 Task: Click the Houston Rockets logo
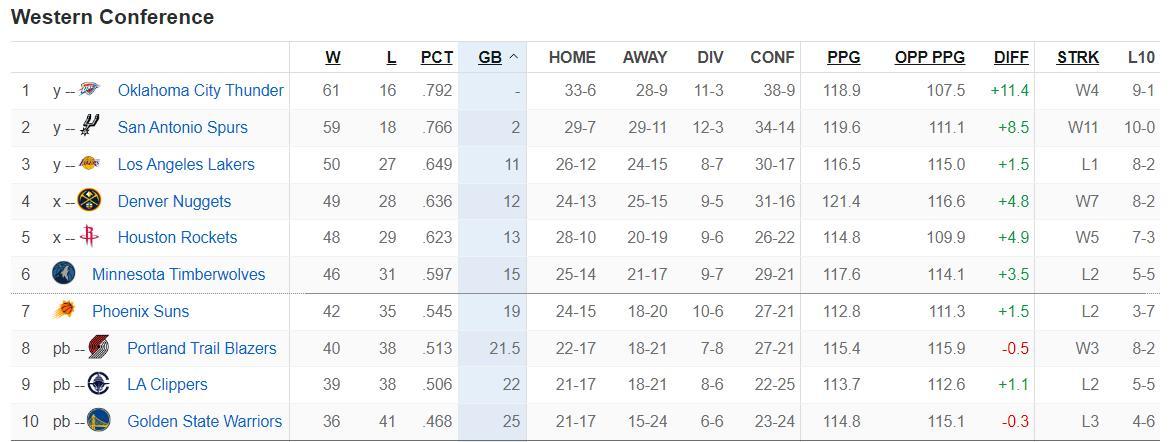point(89,237)
